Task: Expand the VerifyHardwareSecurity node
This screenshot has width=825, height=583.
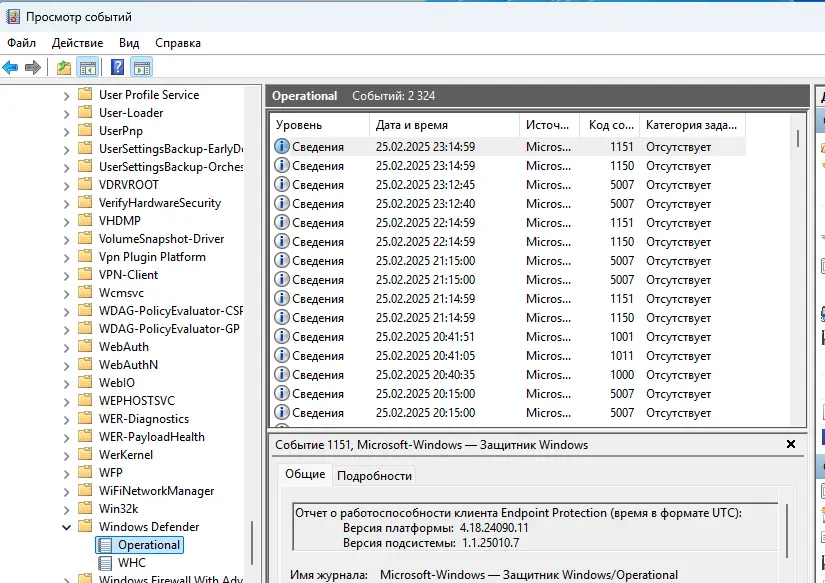Action: [66, 204]
